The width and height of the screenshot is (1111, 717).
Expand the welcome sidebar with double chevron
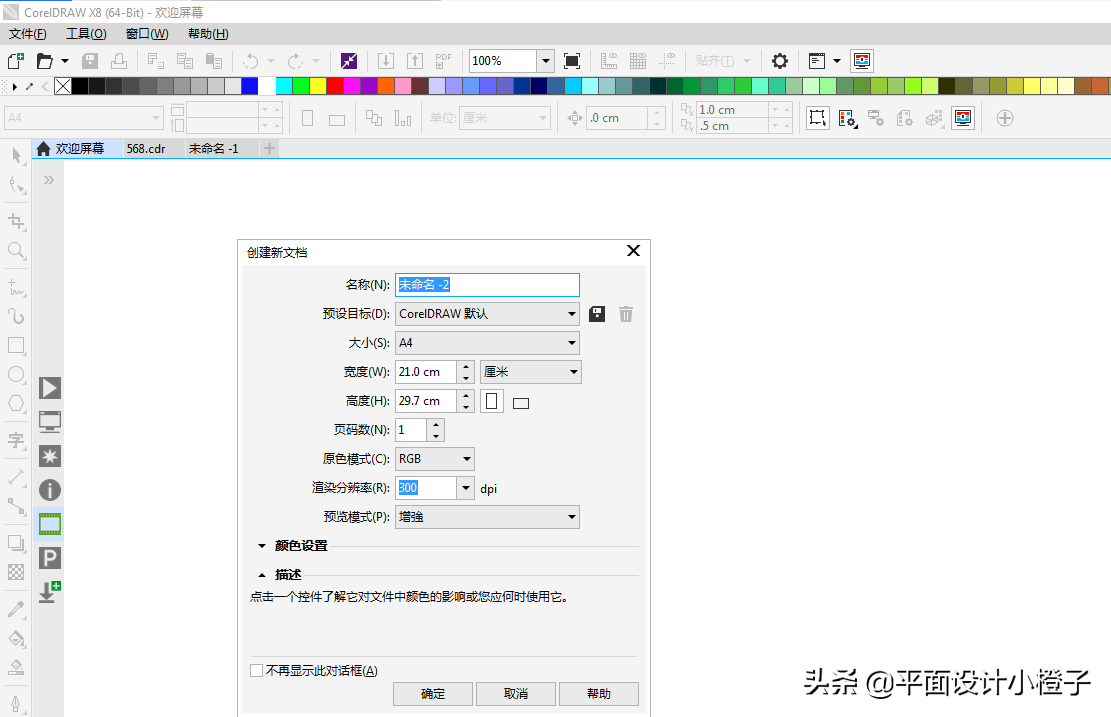coord(49,180)
